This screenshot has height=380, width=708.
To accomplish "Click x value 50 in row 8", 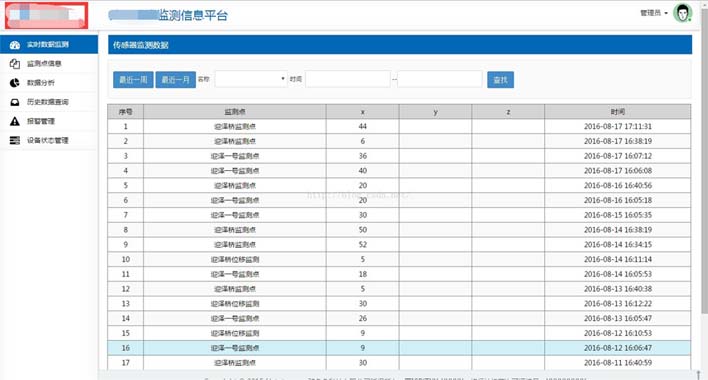I will coord(363,230).
